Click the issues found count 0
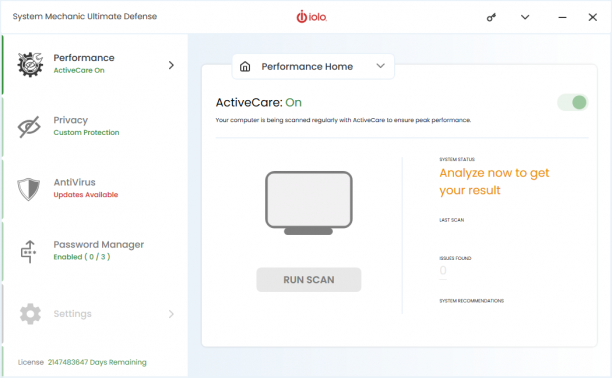This screenshot has width=612, height=378. 443,270
